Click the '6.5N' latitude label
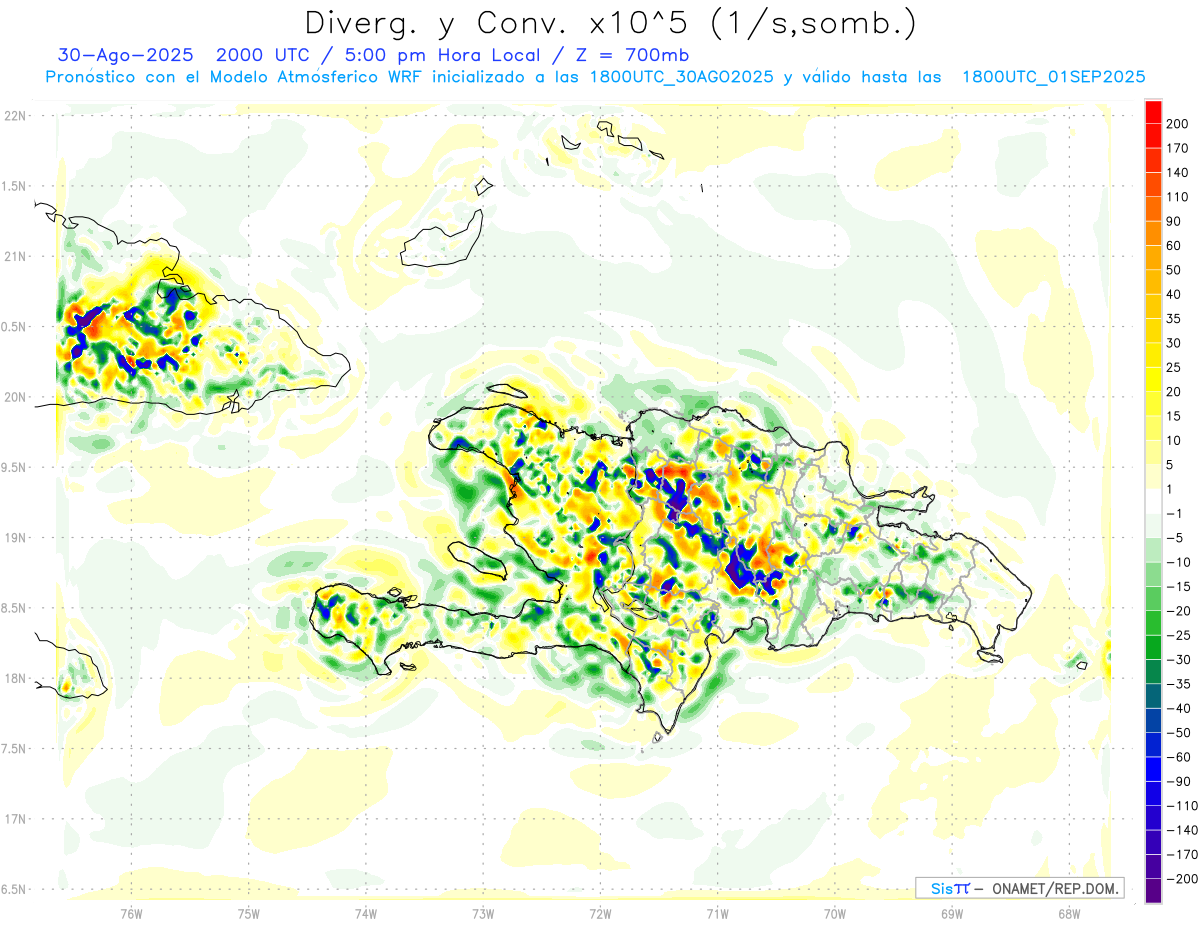The width and height of the screenshot is (1200, 927). tap(14, 890)
